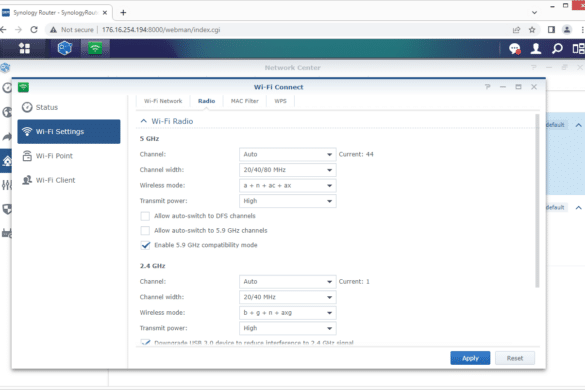Viewport: 585px width, 390px height.
Task: Open the Synology main menu grid icon
Action: tap(25, 49)
